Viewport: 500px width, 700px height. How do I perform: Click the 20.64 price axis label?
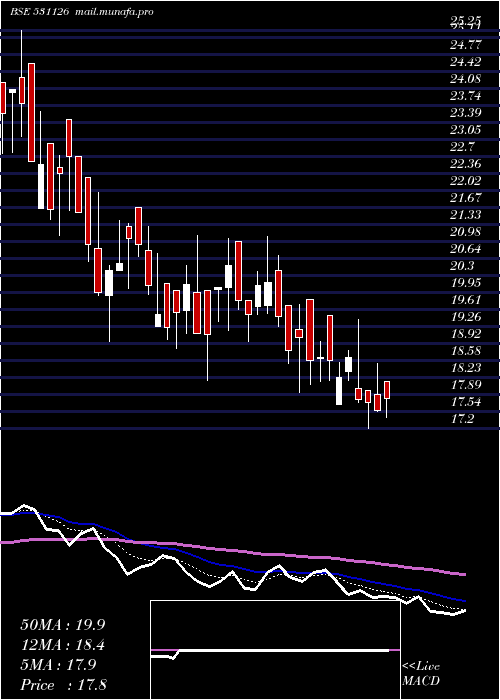click(466, 249)
